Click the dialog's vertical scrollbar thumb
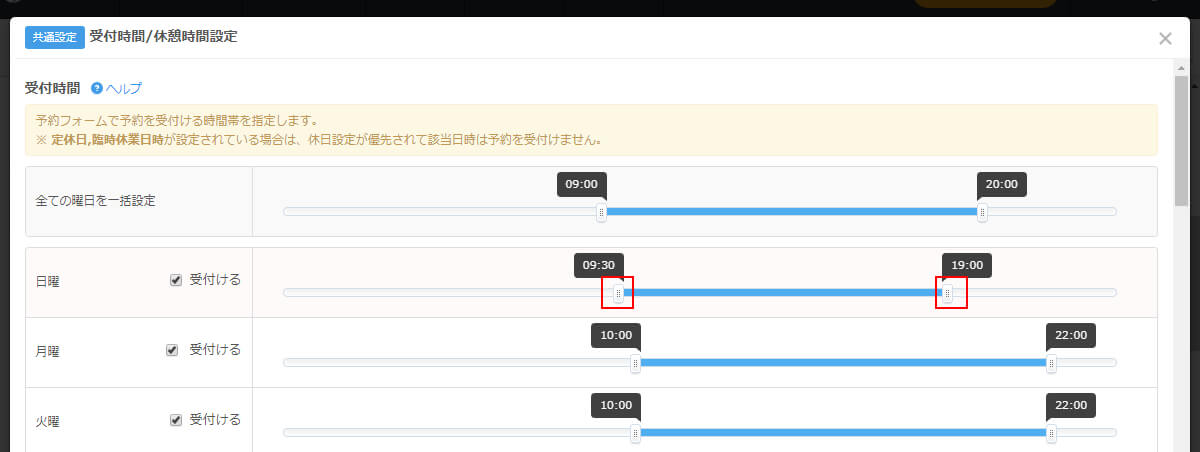Viewport: 1200px width, 452px height. (x=1181, y=140)
